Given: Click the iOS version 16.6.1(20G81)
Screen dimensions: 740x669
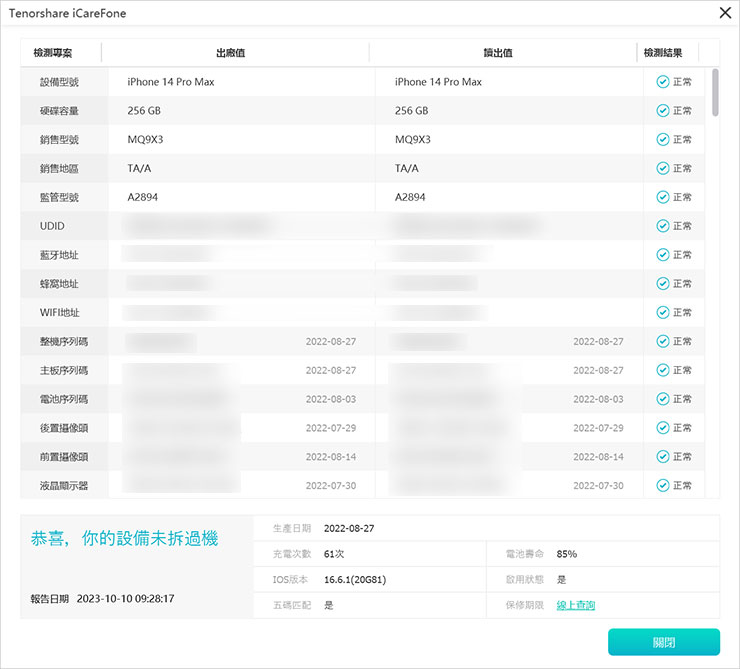Looking at the screenshot, I should pyautogui.click(x=355, y=579).
